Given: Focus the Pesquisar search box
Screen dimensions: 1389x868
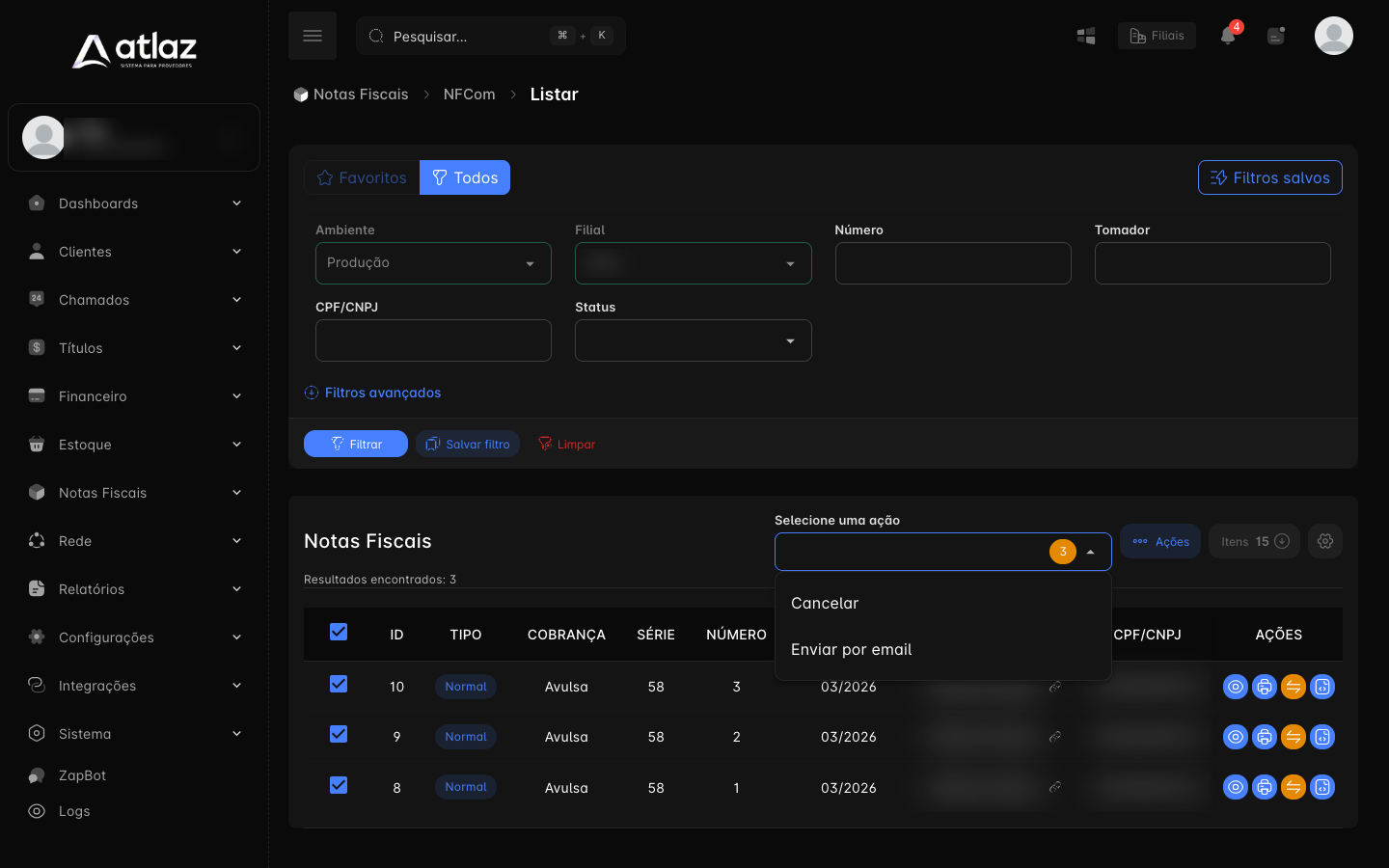Looking at the screenshot, I should pyautogui.click(x=491, y=36).
